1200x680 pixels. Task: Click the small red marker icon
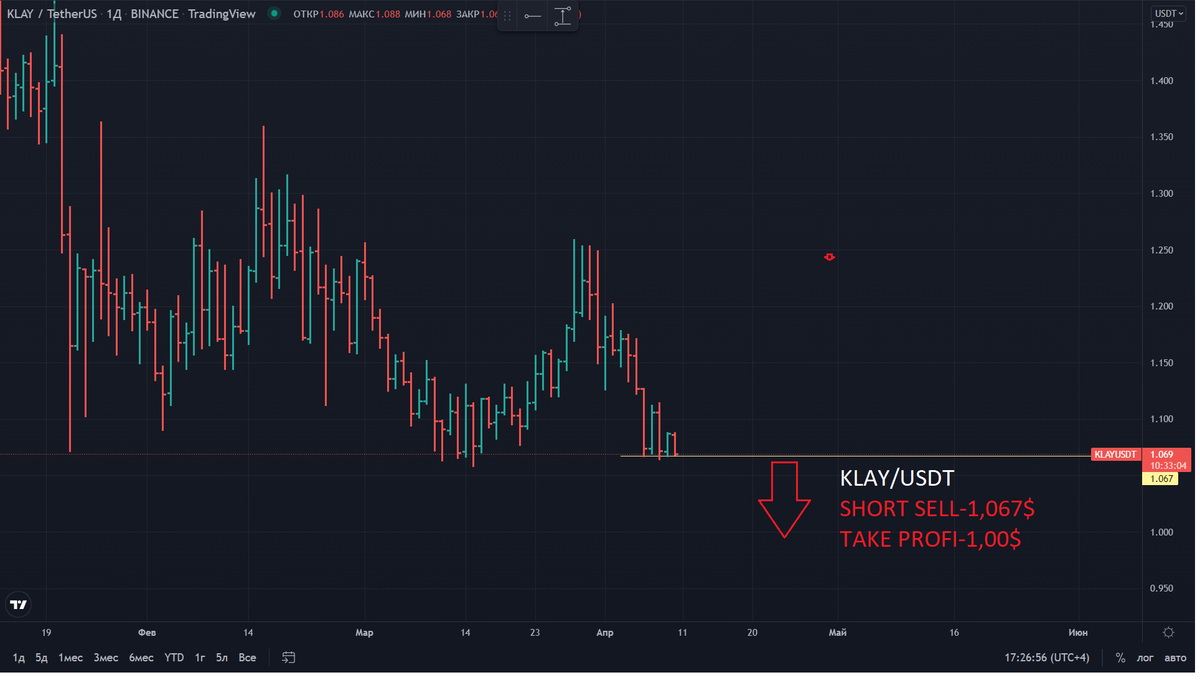[829, 257]
